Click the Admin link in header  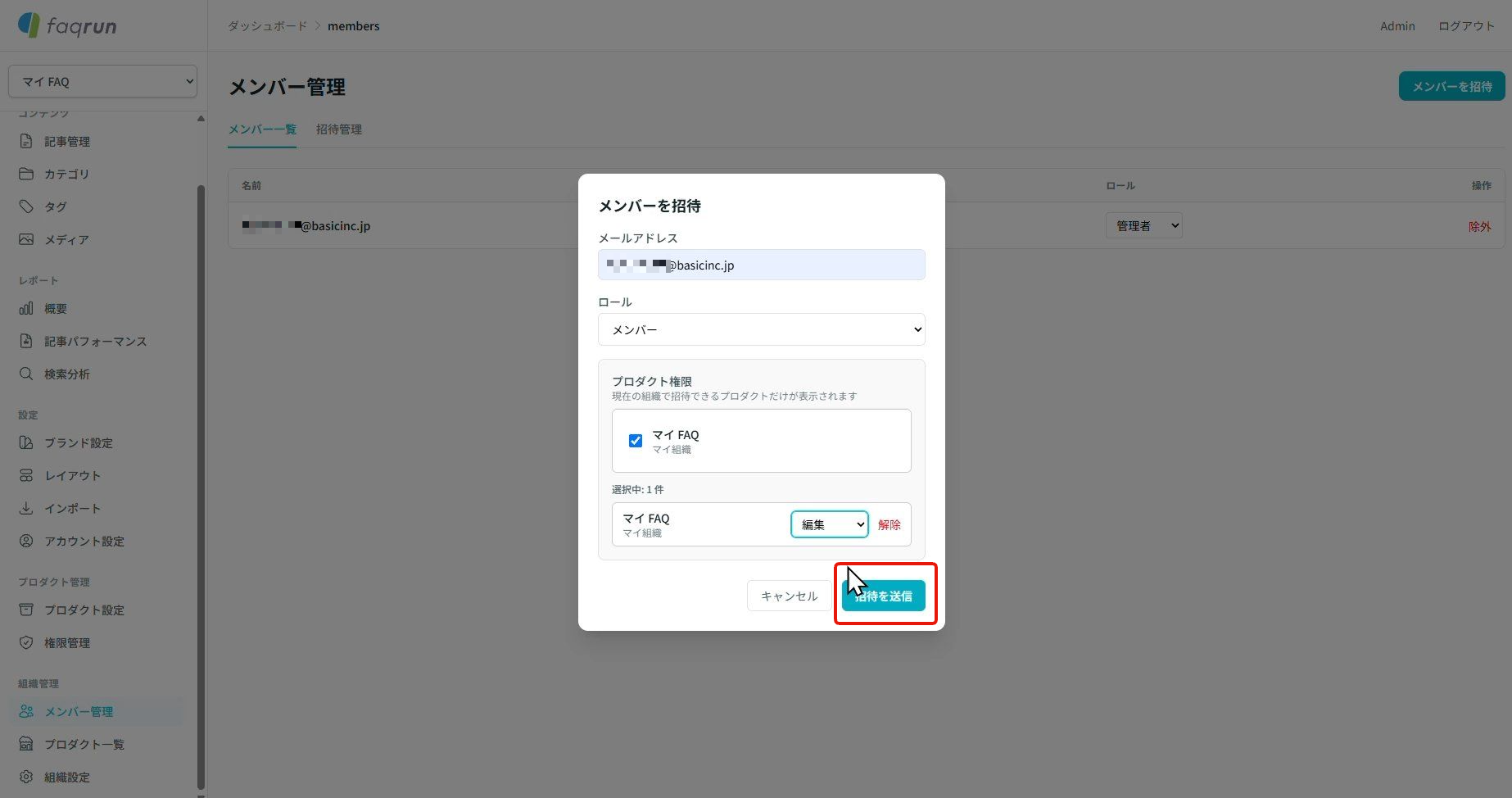click(1397, 26)
